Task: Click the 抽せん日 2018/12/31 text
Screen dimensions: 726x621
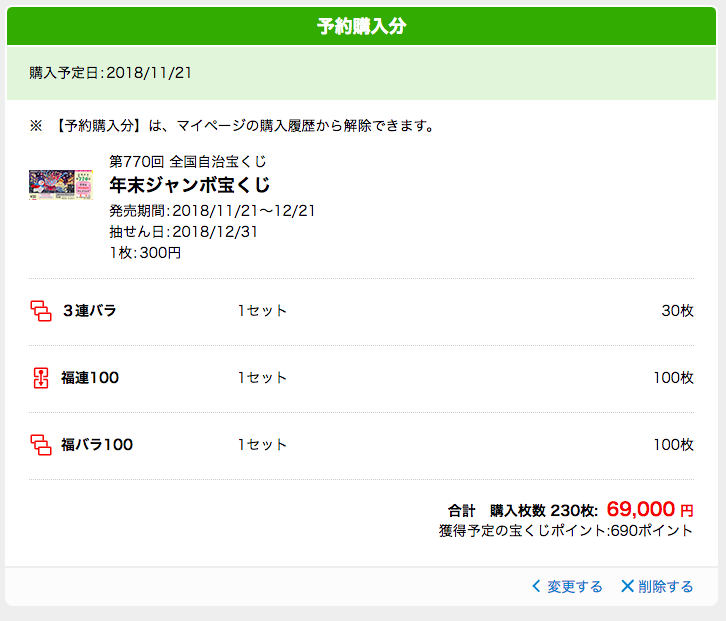Action: (x=183, y=232)
